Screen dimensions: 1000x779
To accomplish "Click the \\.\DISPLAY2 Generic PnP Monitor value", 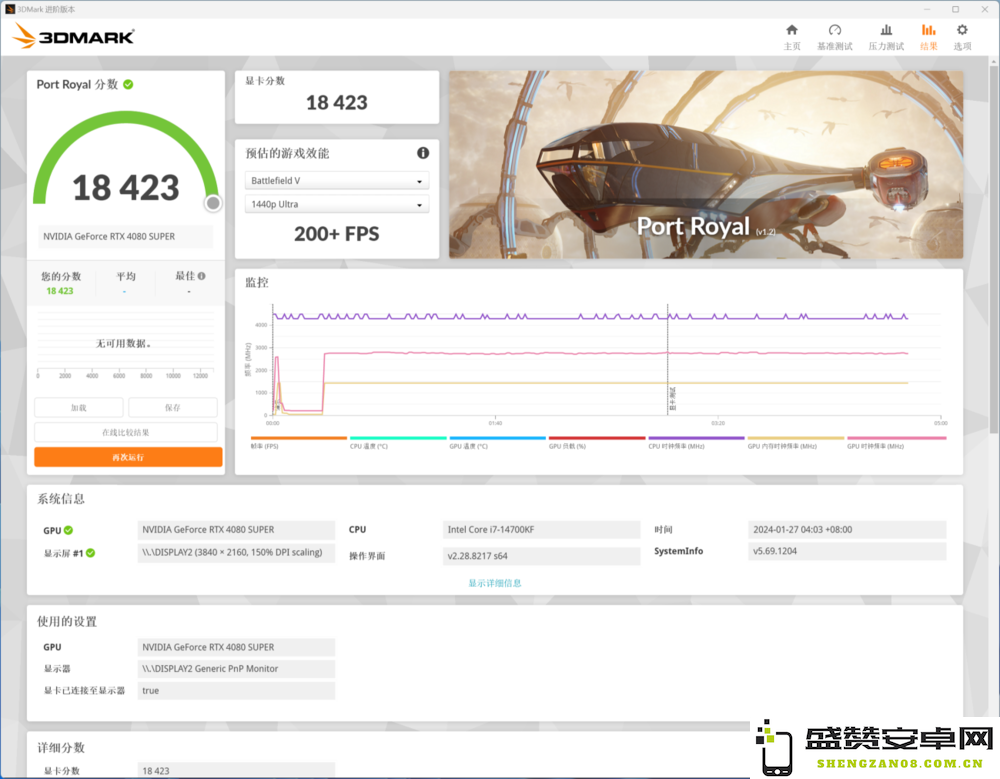I will [236, 669].
